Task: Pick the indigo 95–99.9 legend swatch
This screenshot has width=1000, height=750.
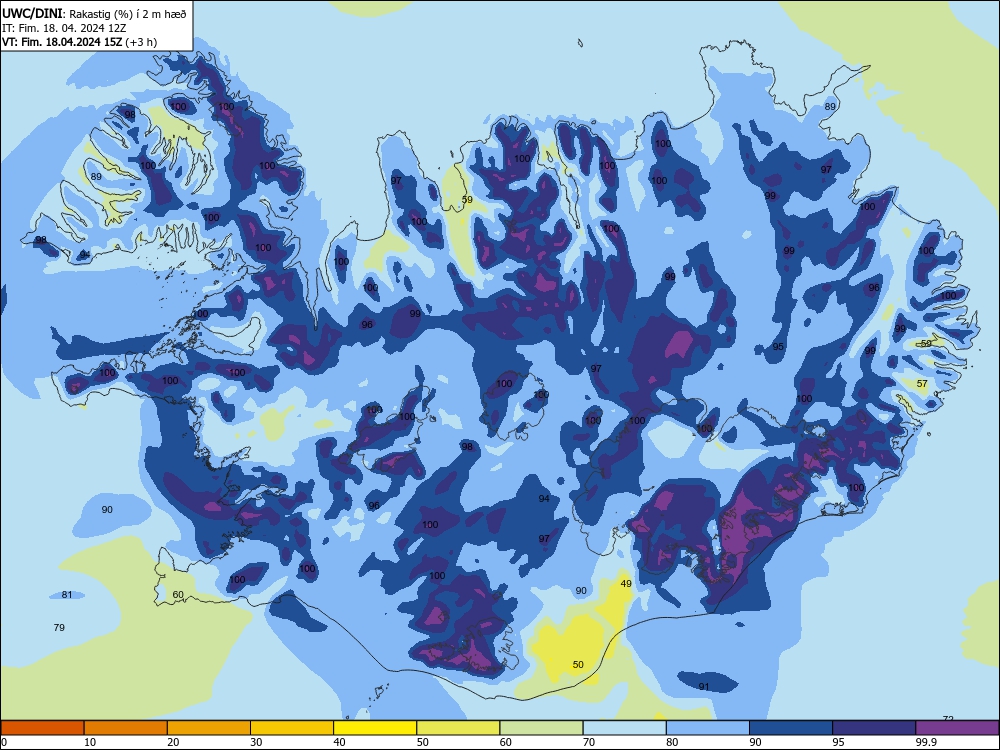Action: 874,728
